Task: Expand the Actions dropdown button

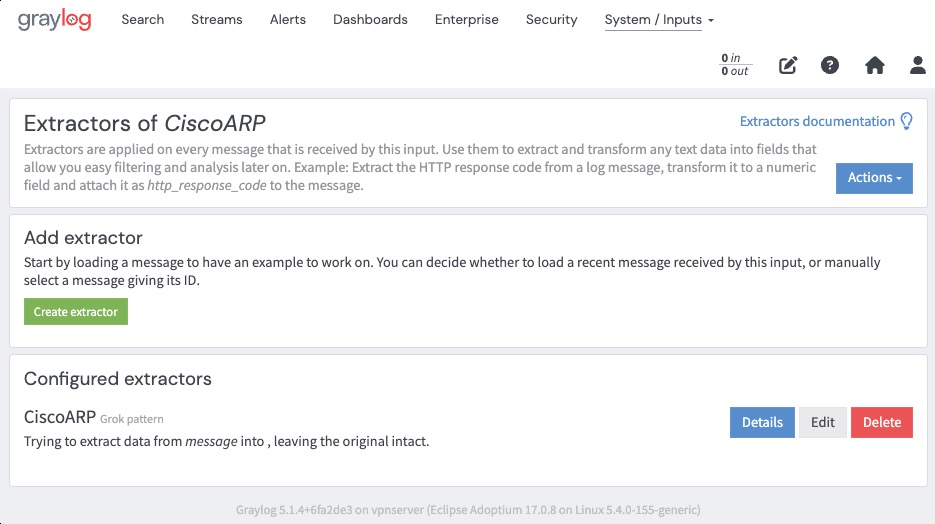Action: point(874,178)
